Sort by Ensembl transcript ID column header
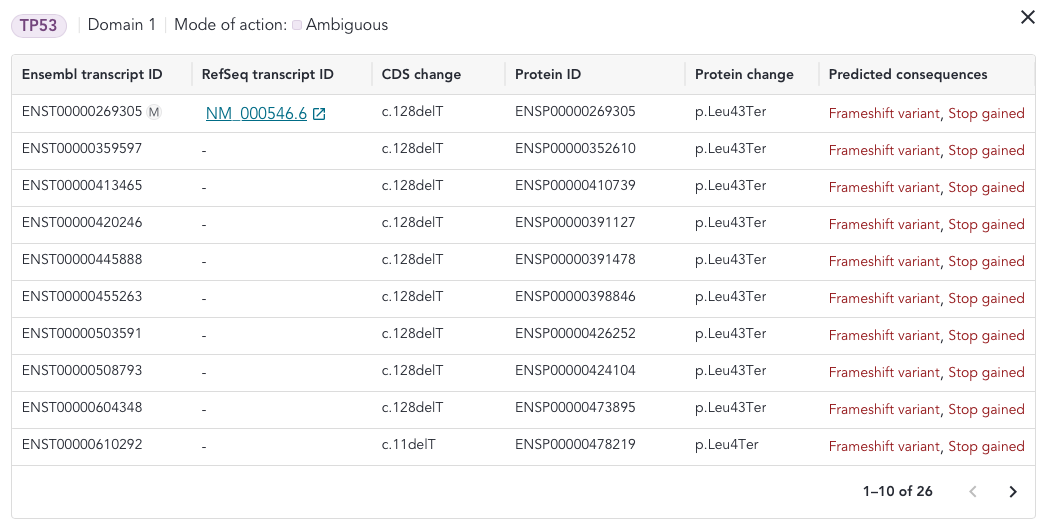Image resolution: width=1047 pixels, height=531 pixels. click(x=92, y=74)
